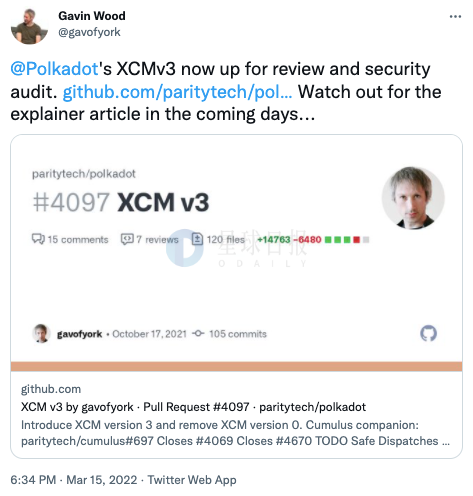
Task: Open the tweet timestamp 6:34 PM · Mar 15, 2022
Action: click(74, 480)
